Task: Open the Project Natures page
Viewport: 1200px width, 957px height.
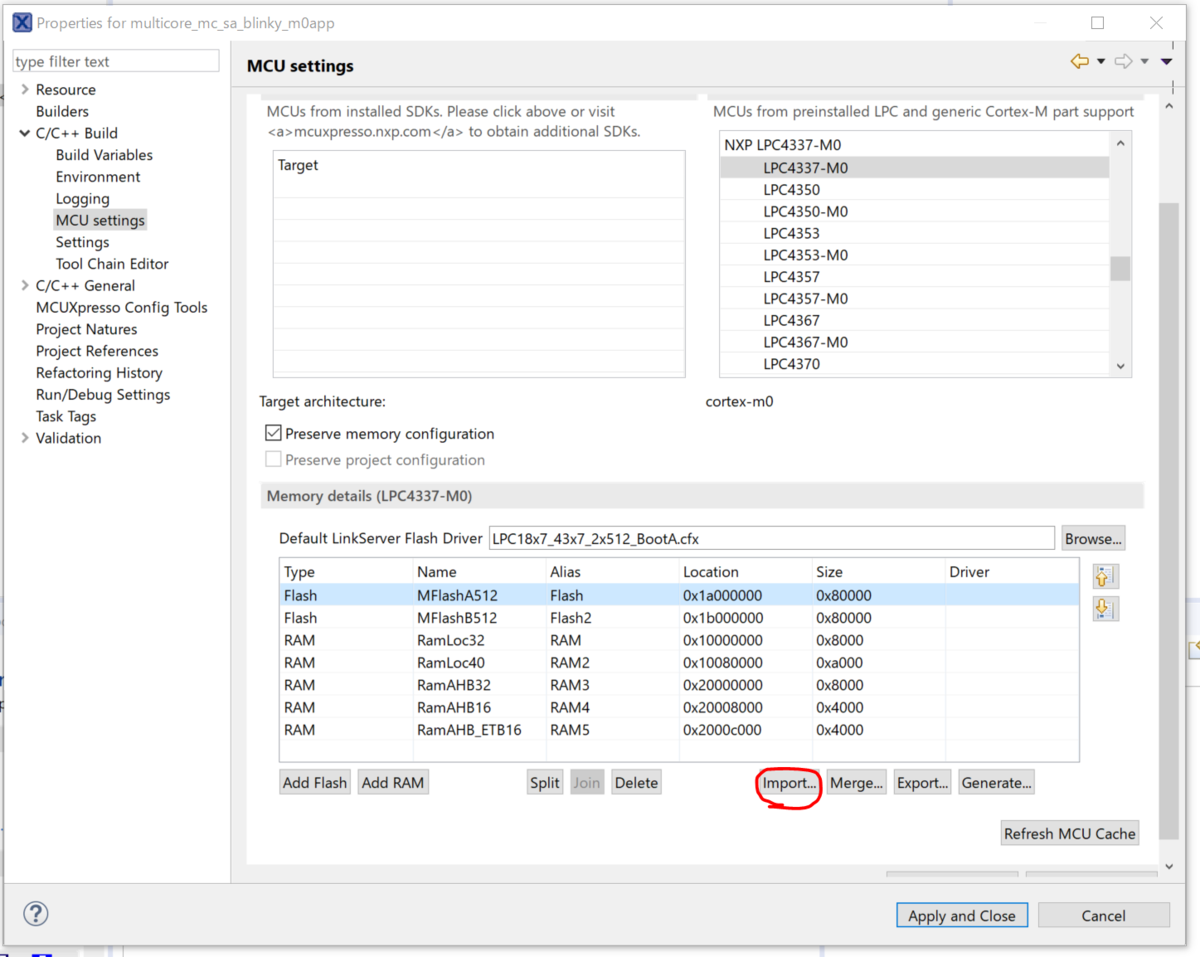Action: 86,330
